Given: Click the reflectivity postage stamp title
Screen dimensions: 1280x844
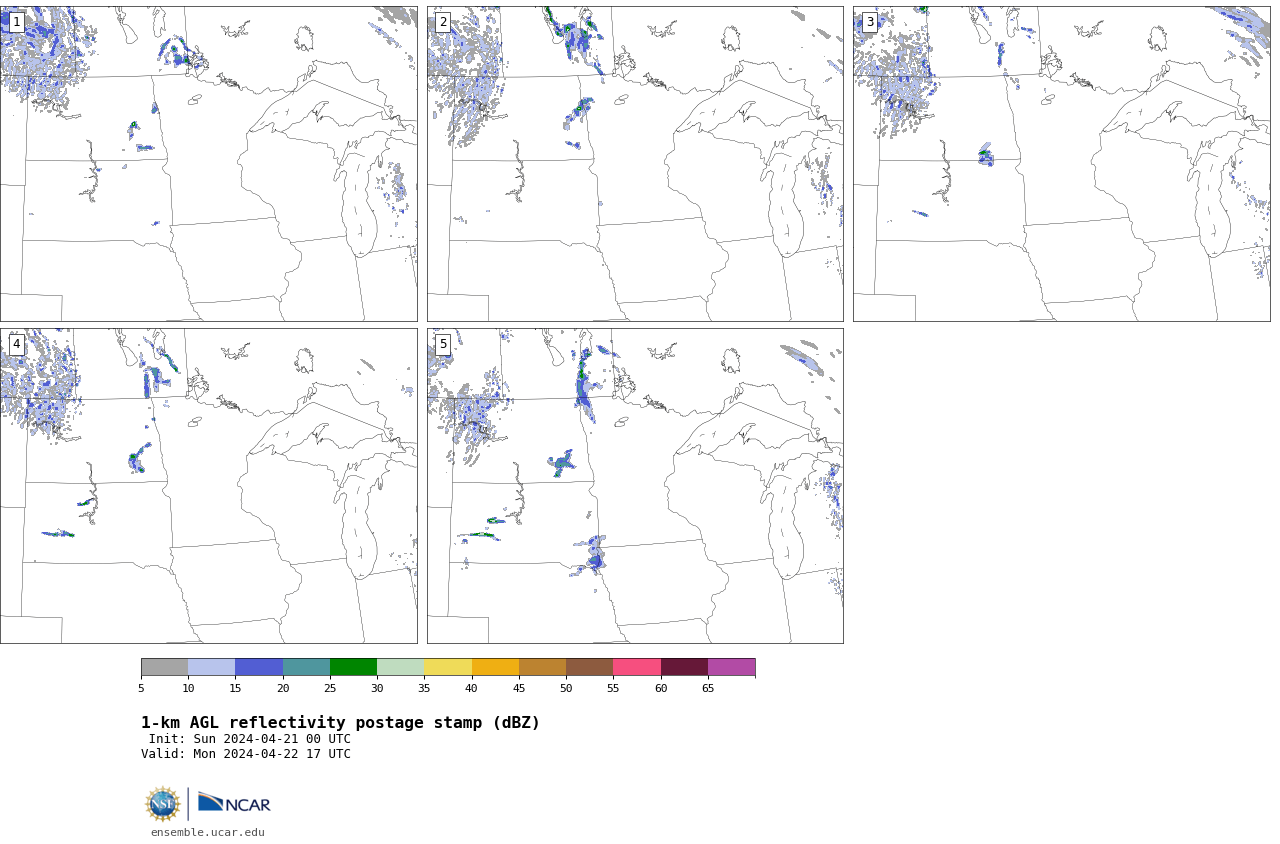Looking at the screenshot, I should coord(340,723).
